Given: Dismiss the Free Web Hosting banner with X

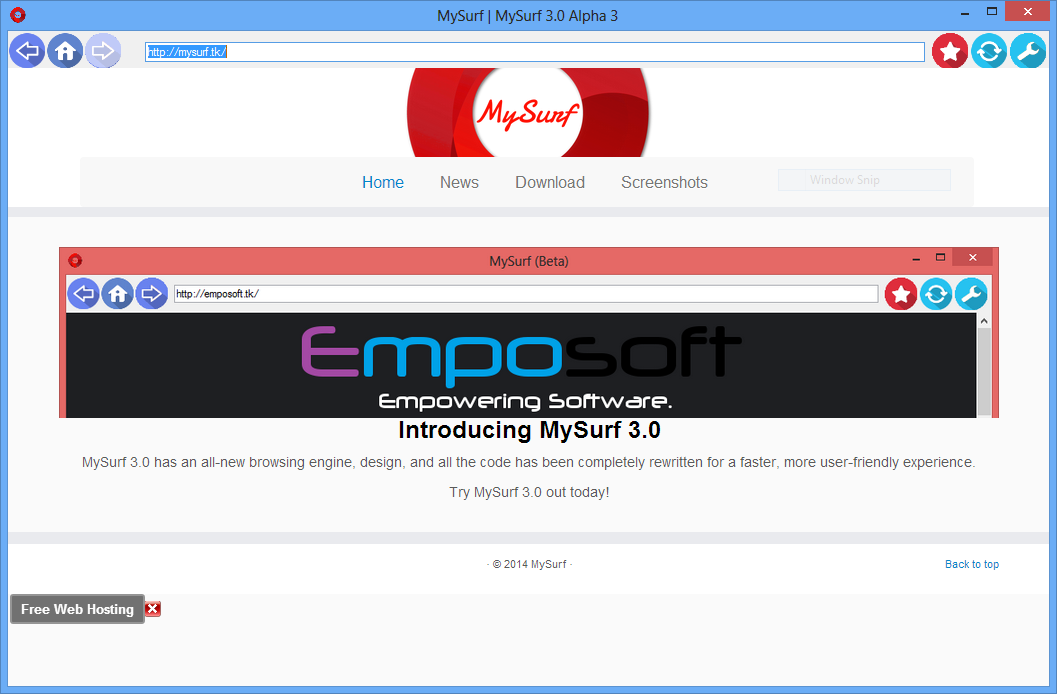Looking at the screenshot, I should (153, 609).
